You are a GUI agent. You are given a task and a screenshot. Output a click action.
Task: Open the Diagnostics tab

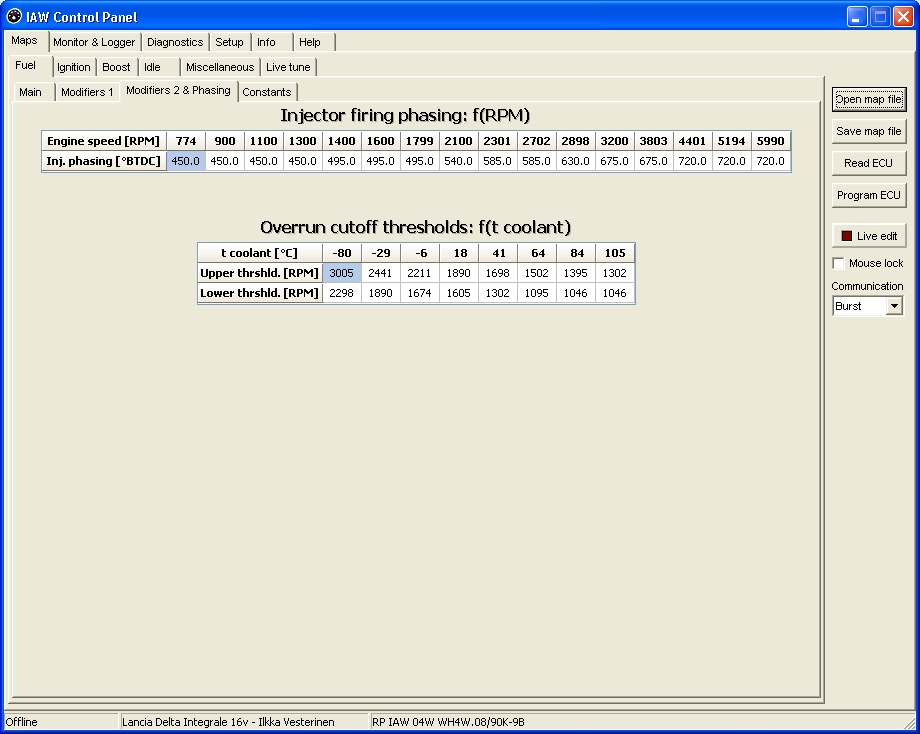pyautogui.click(x=175, y=42)
